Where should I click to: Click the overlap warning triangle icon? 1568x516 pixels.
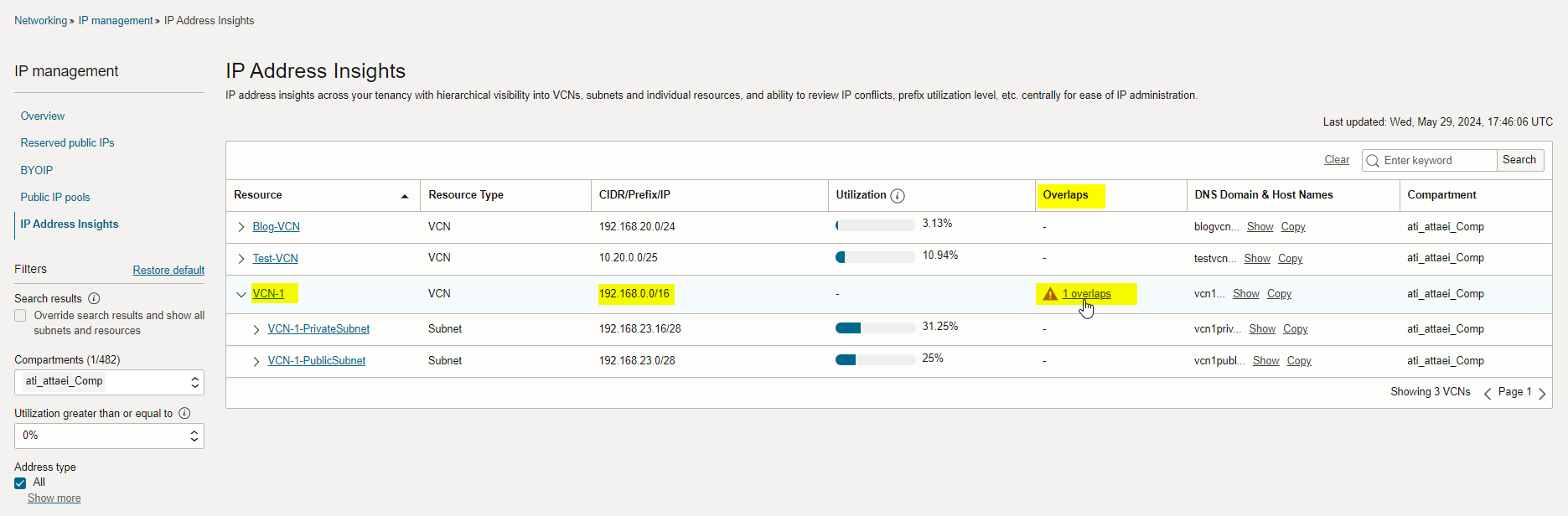coord(1050,294)
